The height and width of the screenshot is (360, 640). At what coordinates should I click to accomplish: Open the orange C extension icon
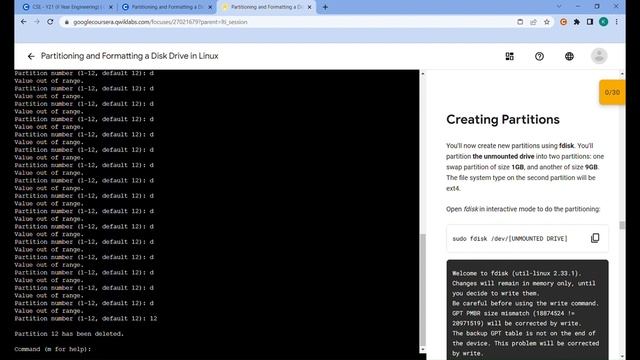564,22
